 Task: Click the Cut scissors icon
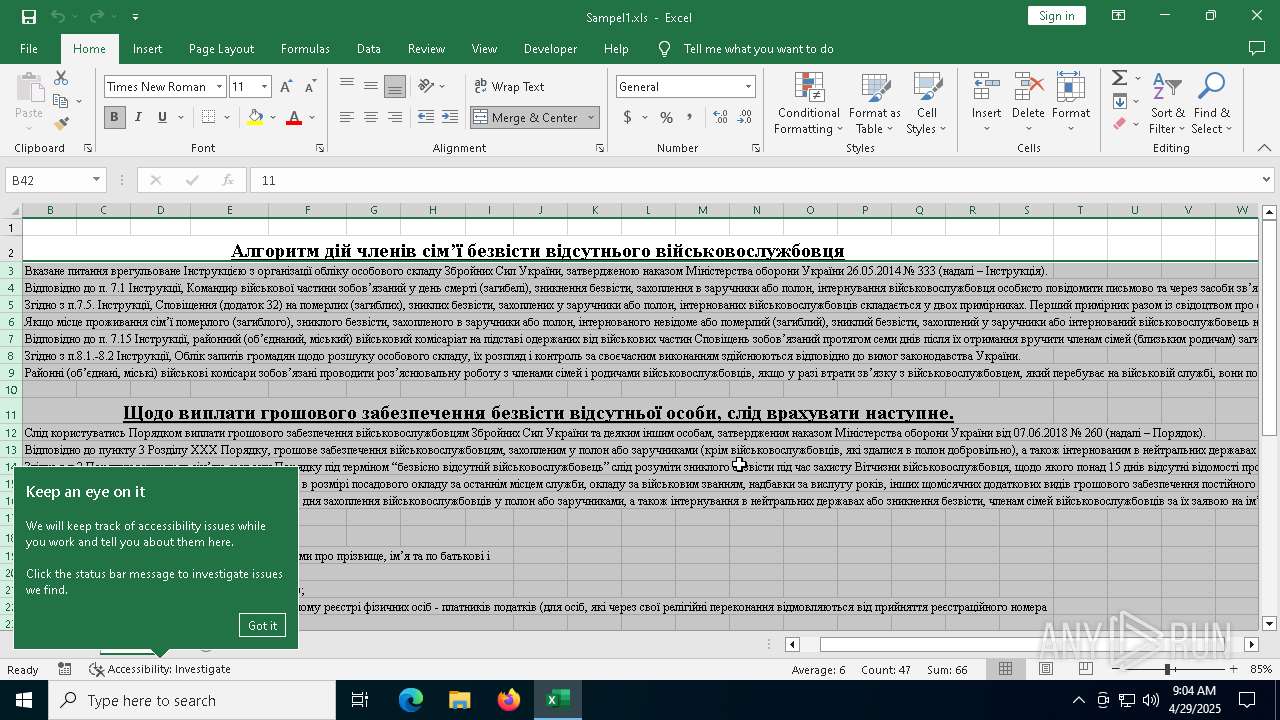(61, 78)
